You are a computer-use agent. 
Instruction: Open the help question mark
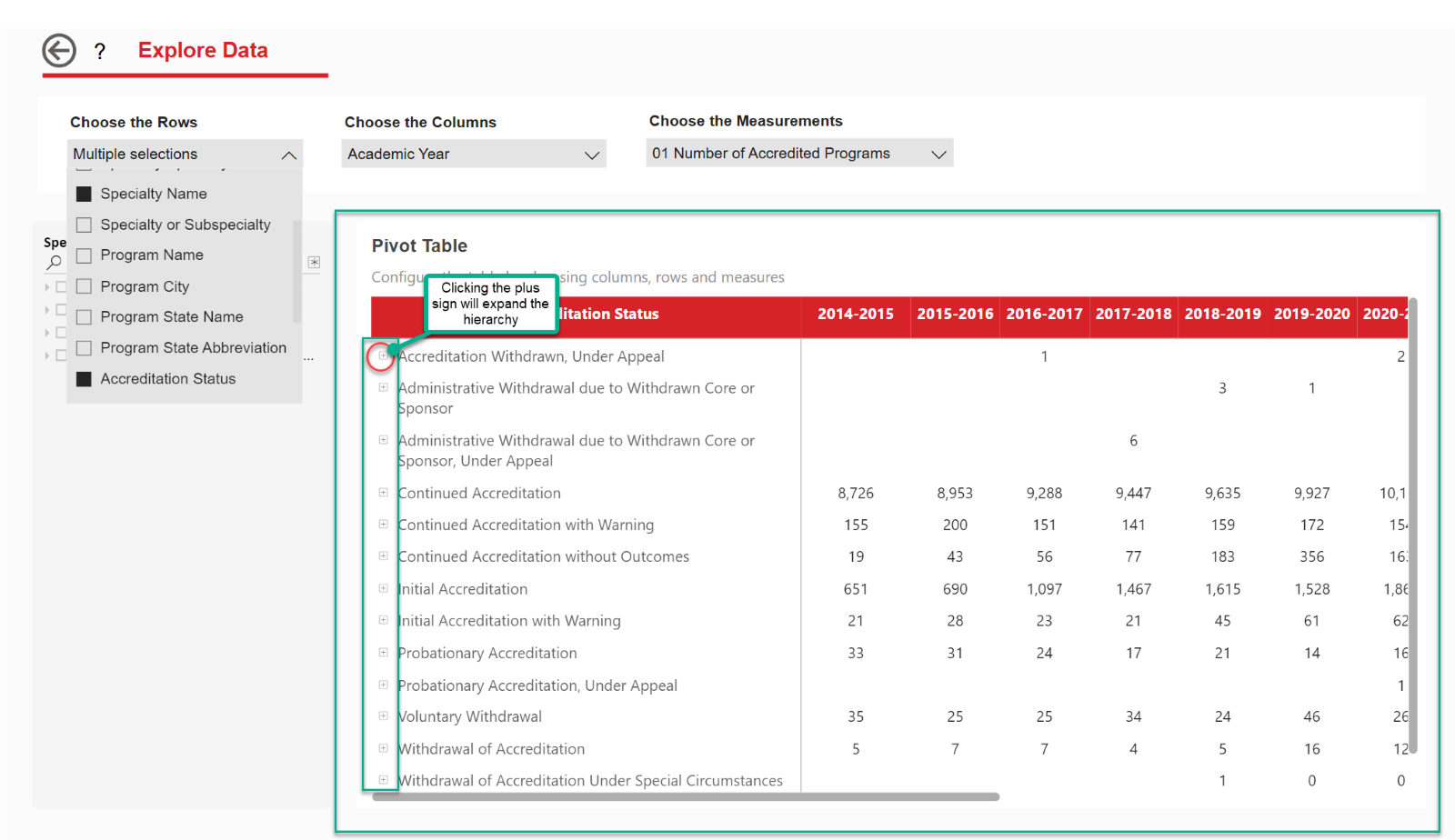pos(100,52)
